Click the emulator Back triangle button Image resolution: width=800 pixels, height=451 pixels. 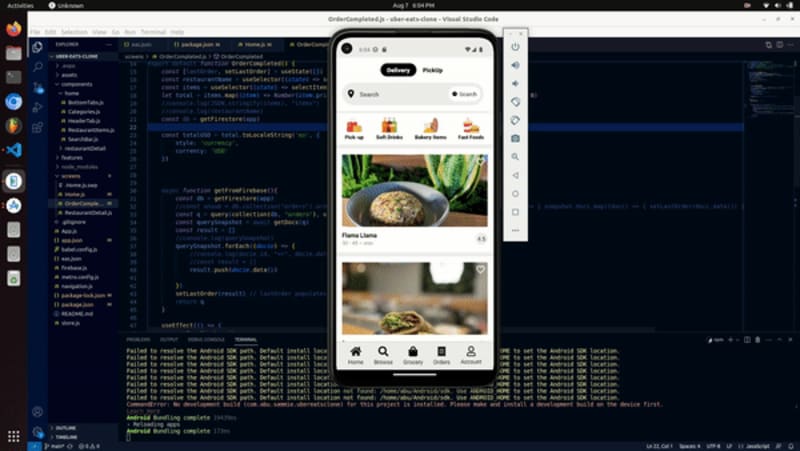(x=515, y=175)
